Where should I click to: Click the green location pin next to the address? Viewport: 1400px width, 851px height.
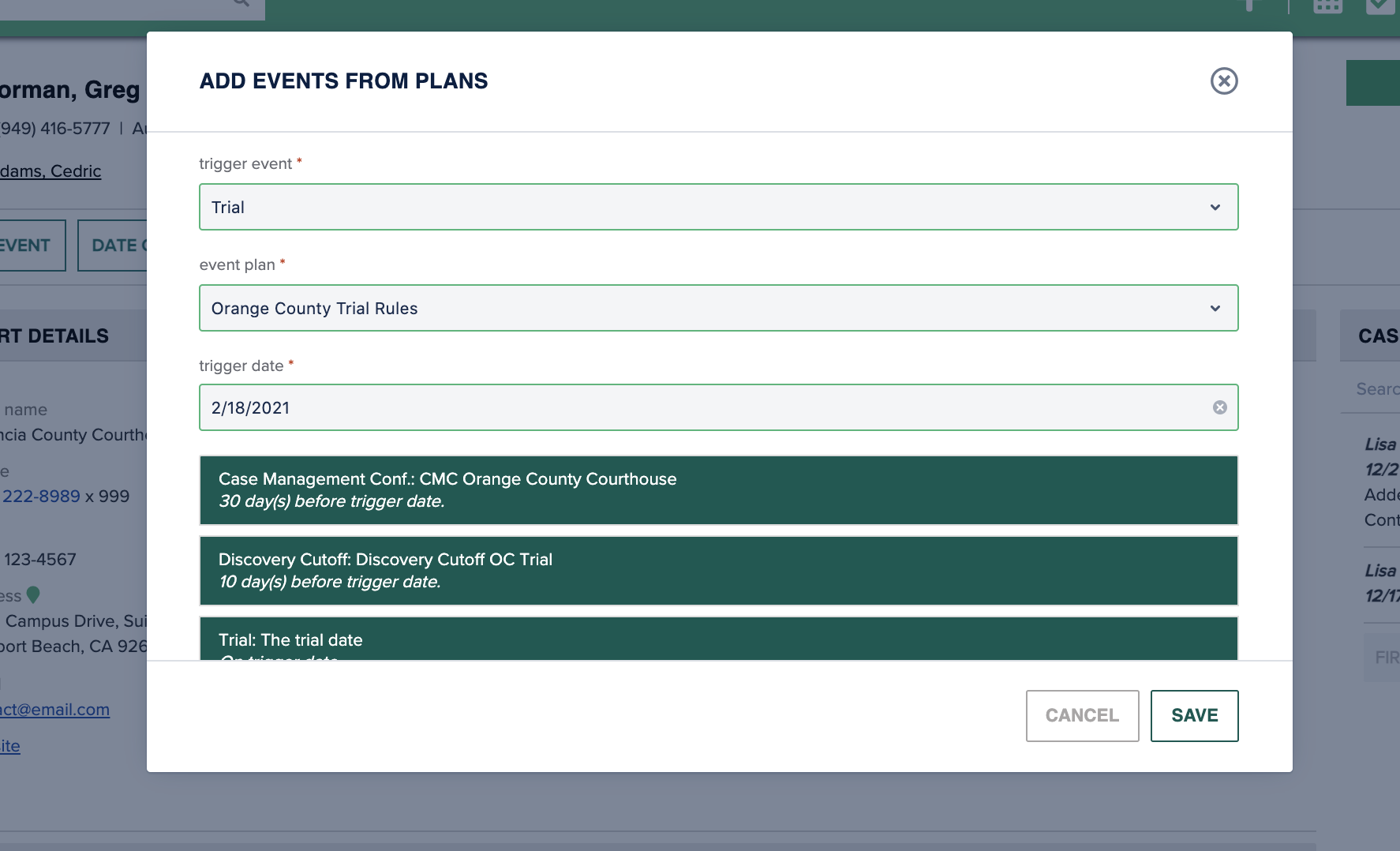point(33,596)
